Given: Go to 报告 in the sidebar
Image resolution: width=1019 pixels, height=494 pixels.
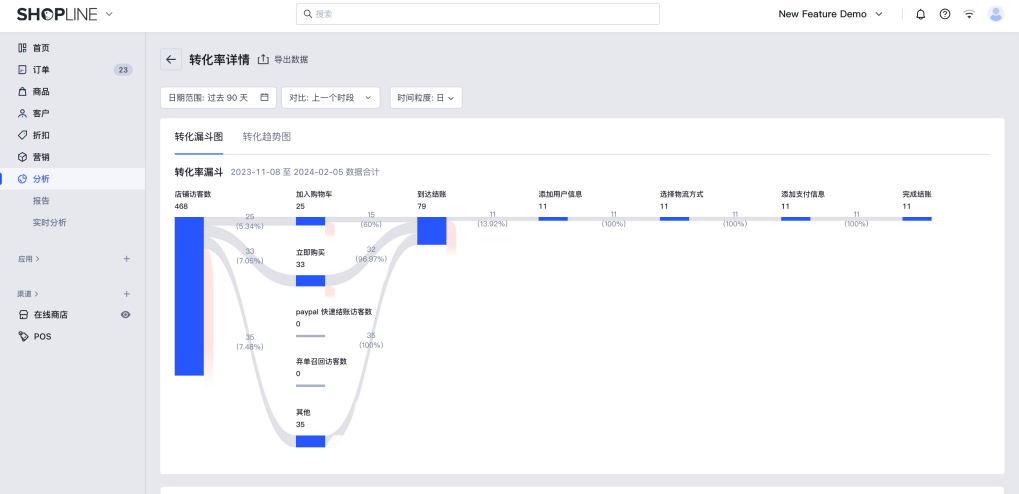Looking at the screenshot, I should tap(41, 201).
